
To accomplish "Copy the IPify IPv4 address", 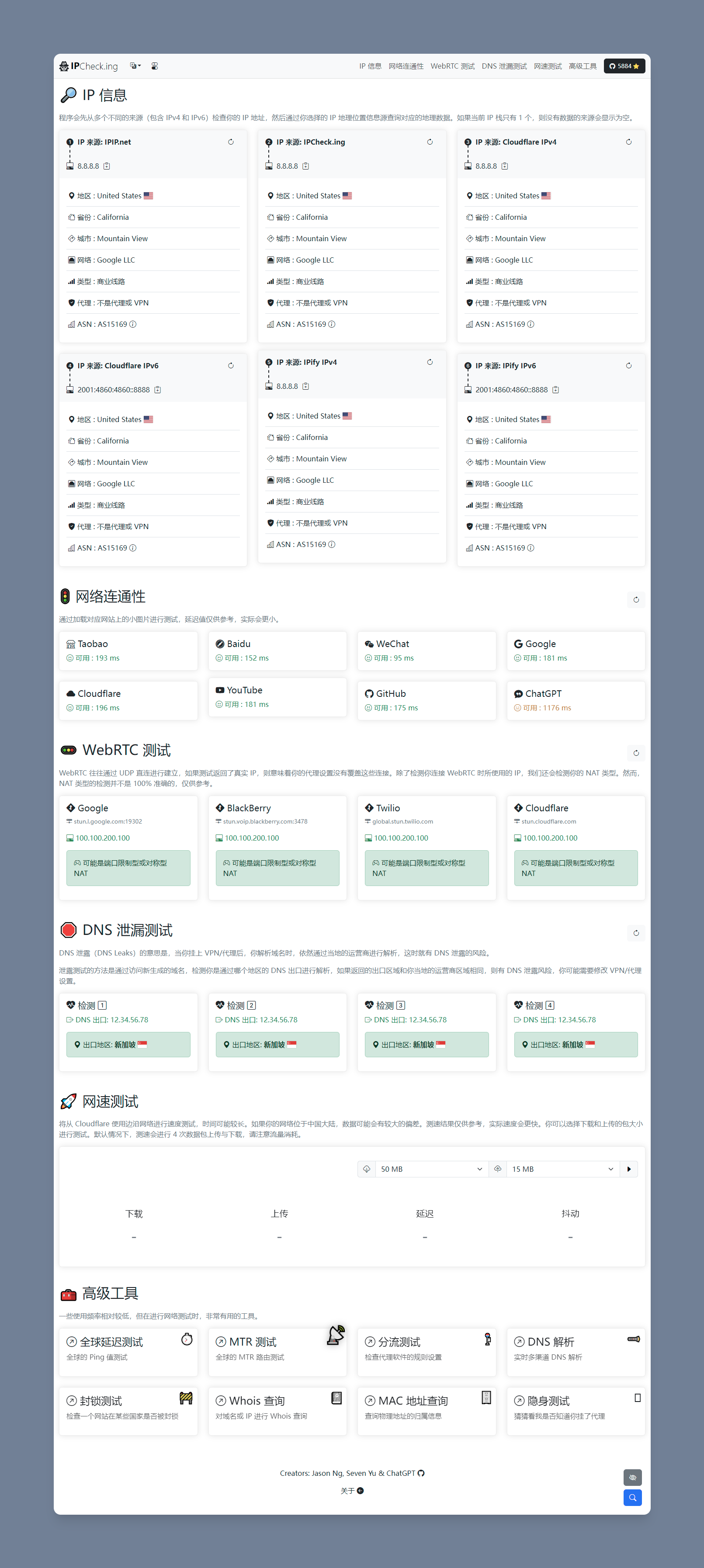I will click(x=306, y=387).
